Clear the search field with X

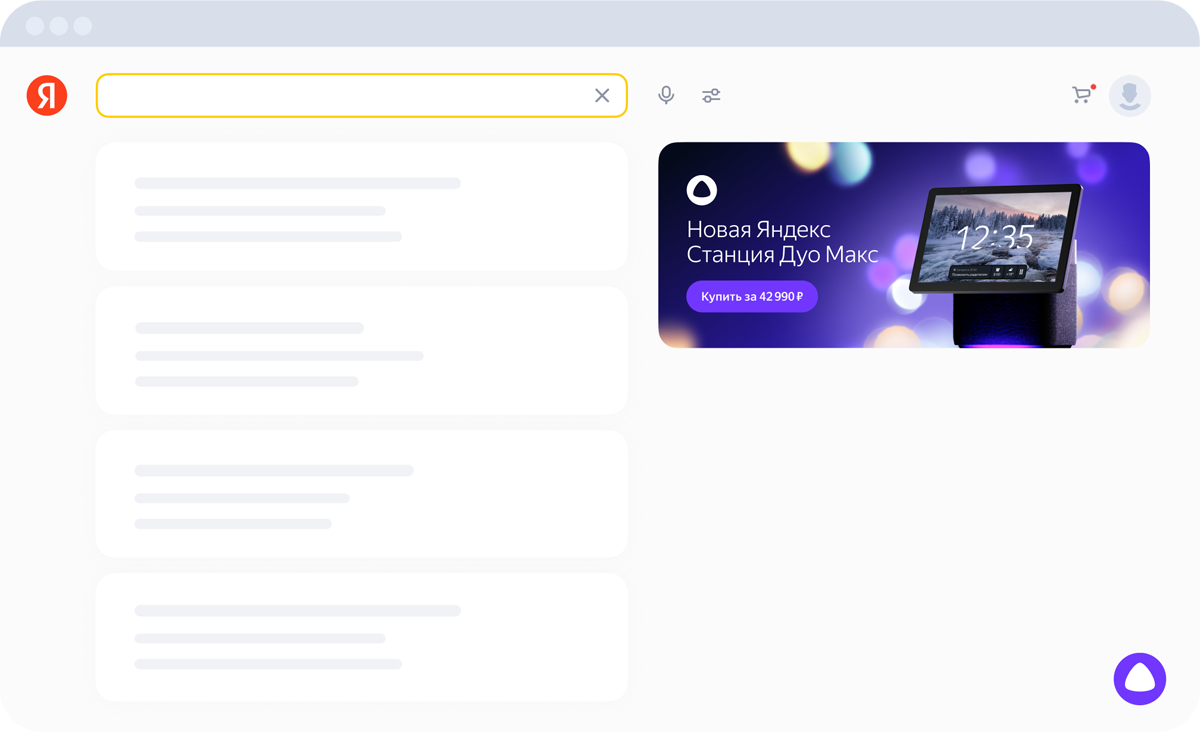click(x=602, y=95)
